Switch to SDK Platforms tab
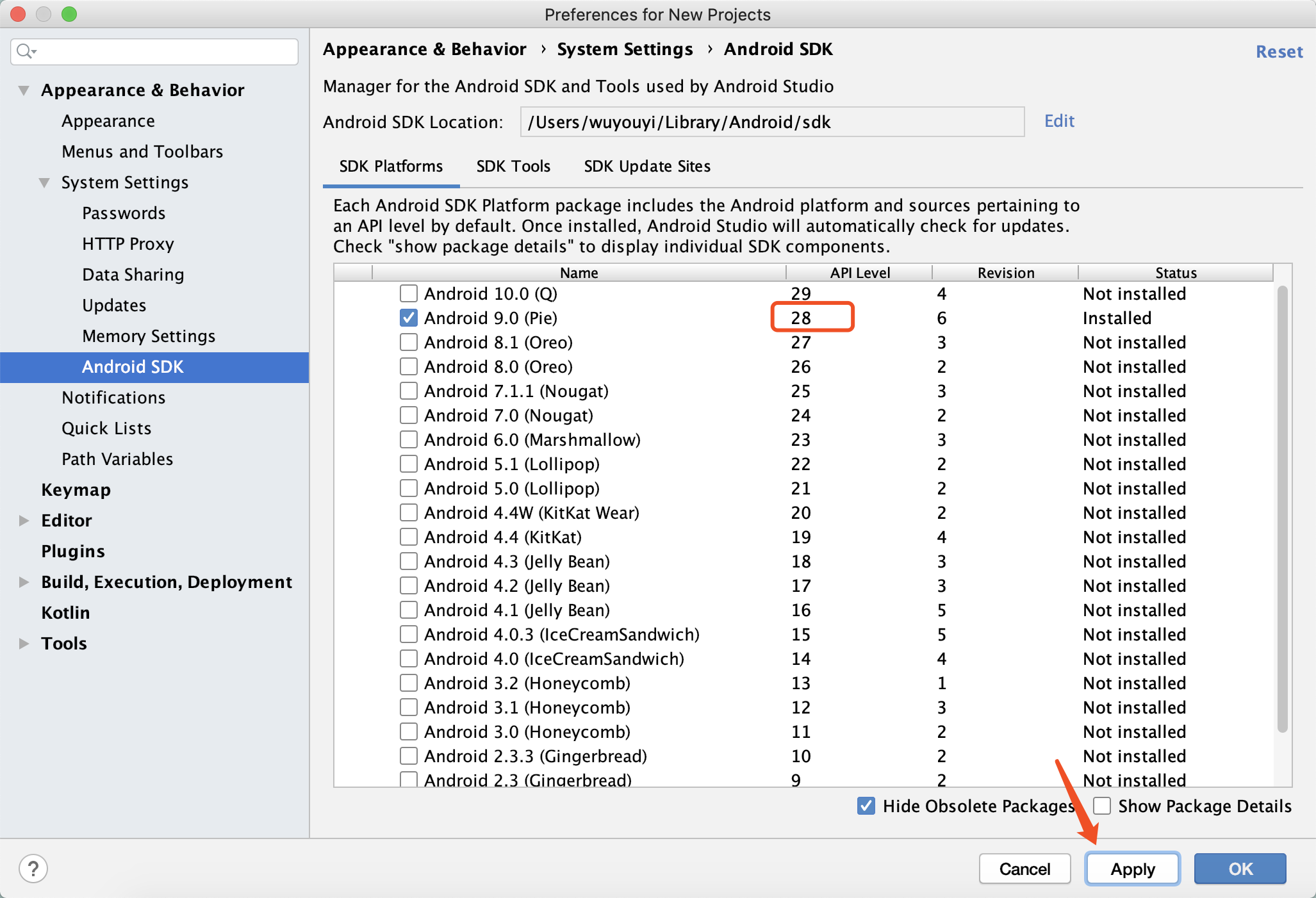This screenshot has width=1316, height=898. click(x=391, y=167)
